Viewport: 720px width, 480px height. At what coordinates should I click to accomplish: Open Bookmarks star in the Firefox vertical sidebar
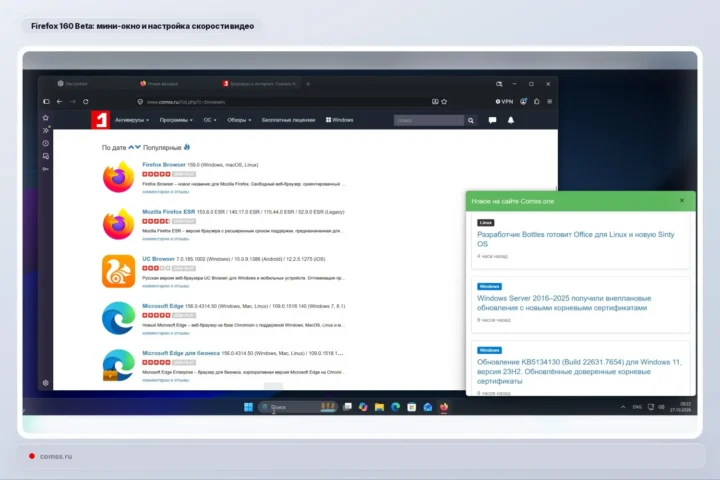point(45,118)
